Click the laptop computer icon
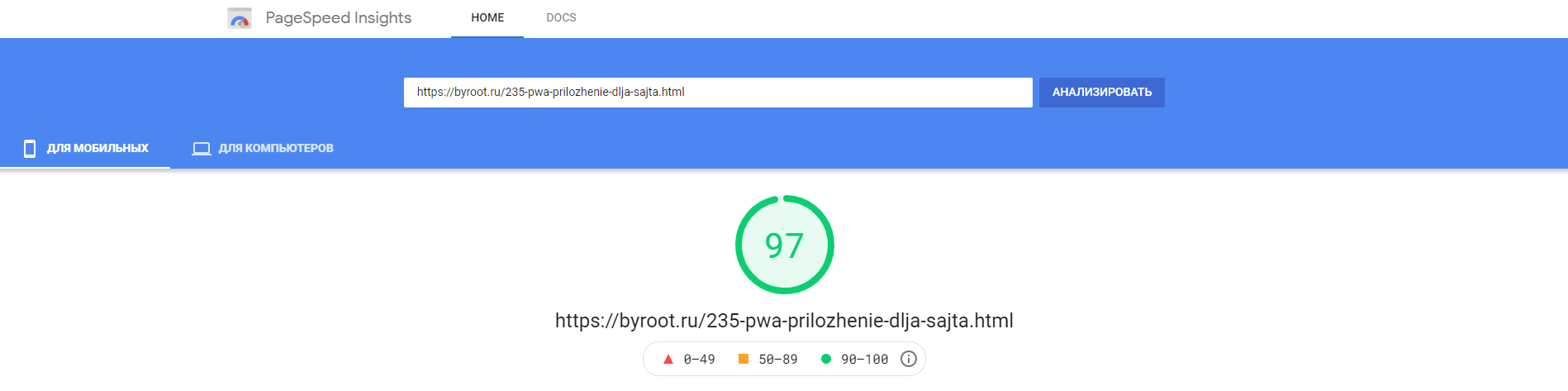 click(202, 149)
